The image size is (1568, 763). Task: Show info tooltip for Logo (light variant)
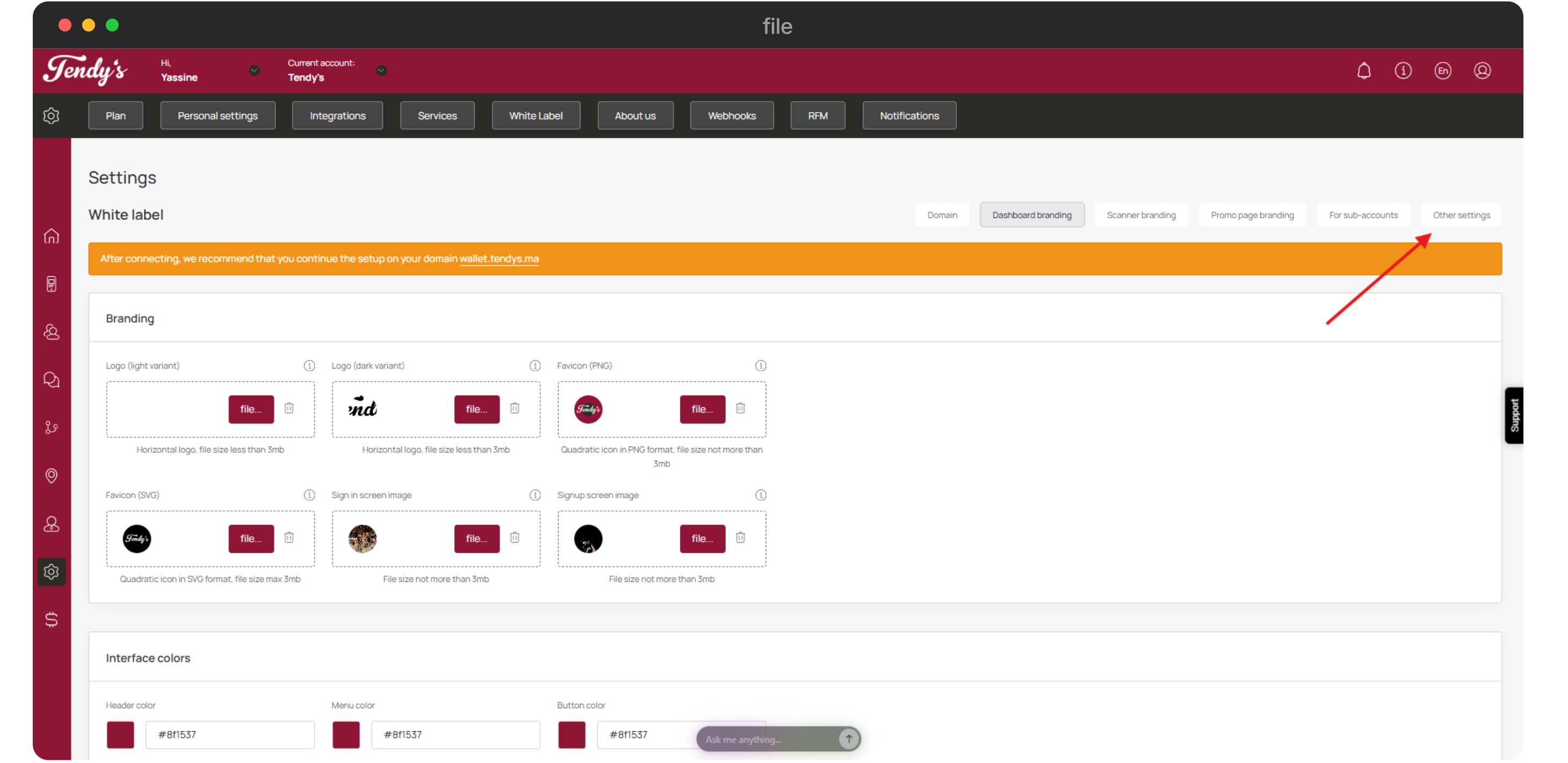pyautogui.click(x=309, y=365)
